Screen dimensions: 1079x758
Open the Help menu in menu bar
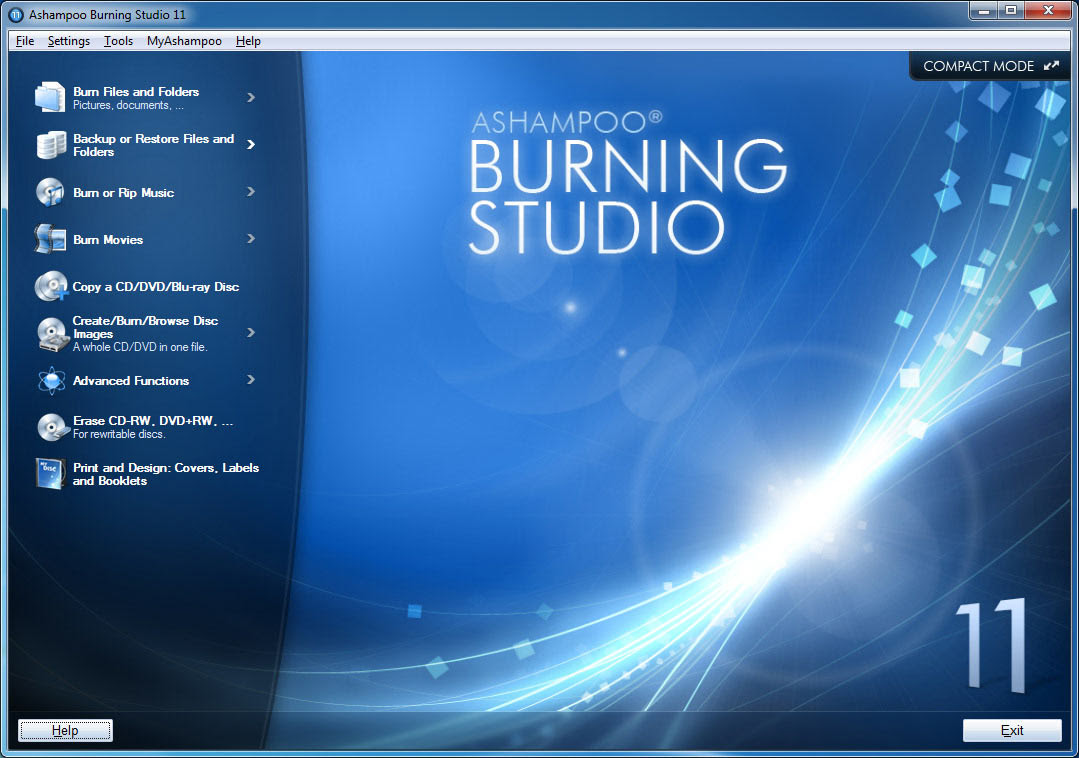click(248, 41)
